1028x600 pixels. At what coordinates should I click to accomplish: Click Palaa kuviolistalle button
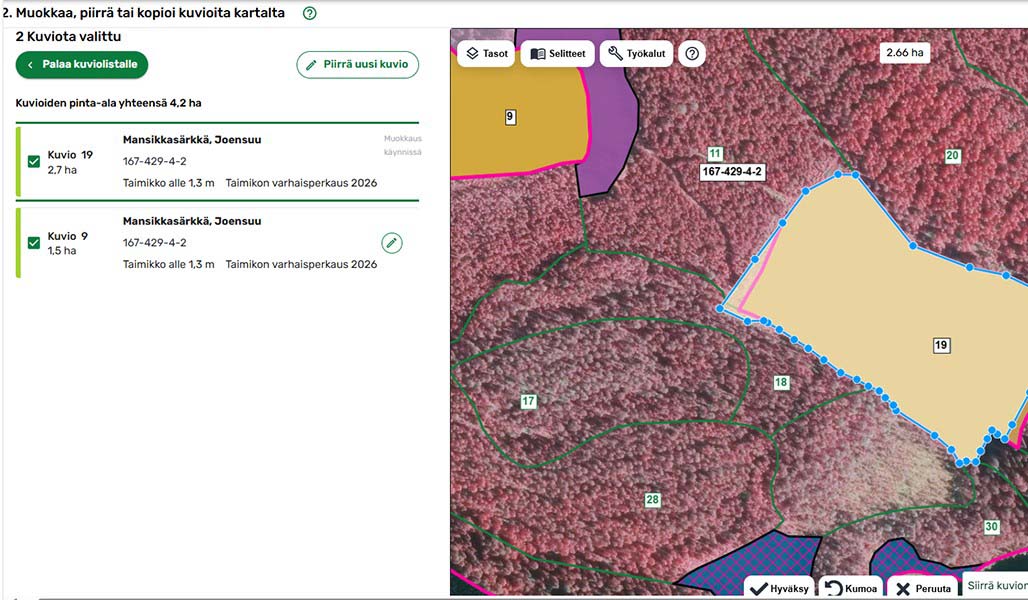(x=82, y=65)
